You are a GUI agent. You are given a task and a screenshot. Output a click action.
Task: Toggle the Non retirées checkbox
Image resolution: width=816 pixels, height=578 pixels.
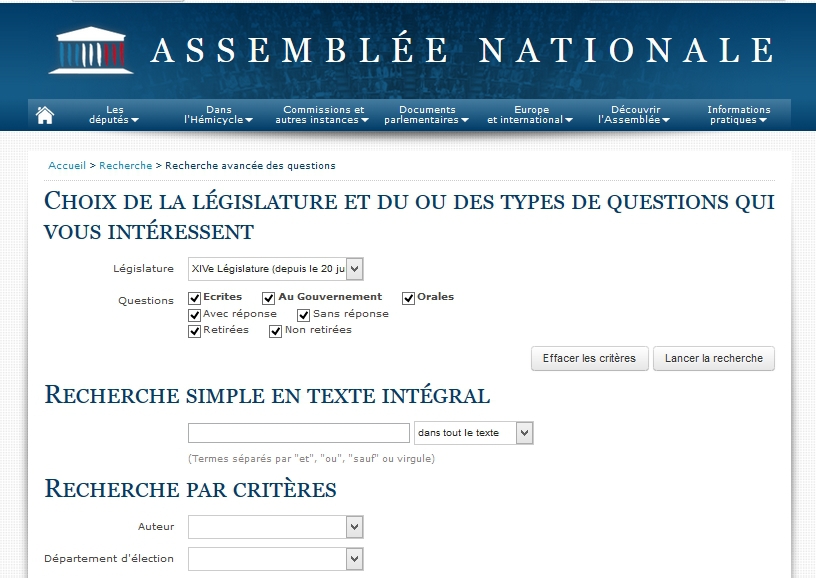pyautogui.click(x=276, y=331)
